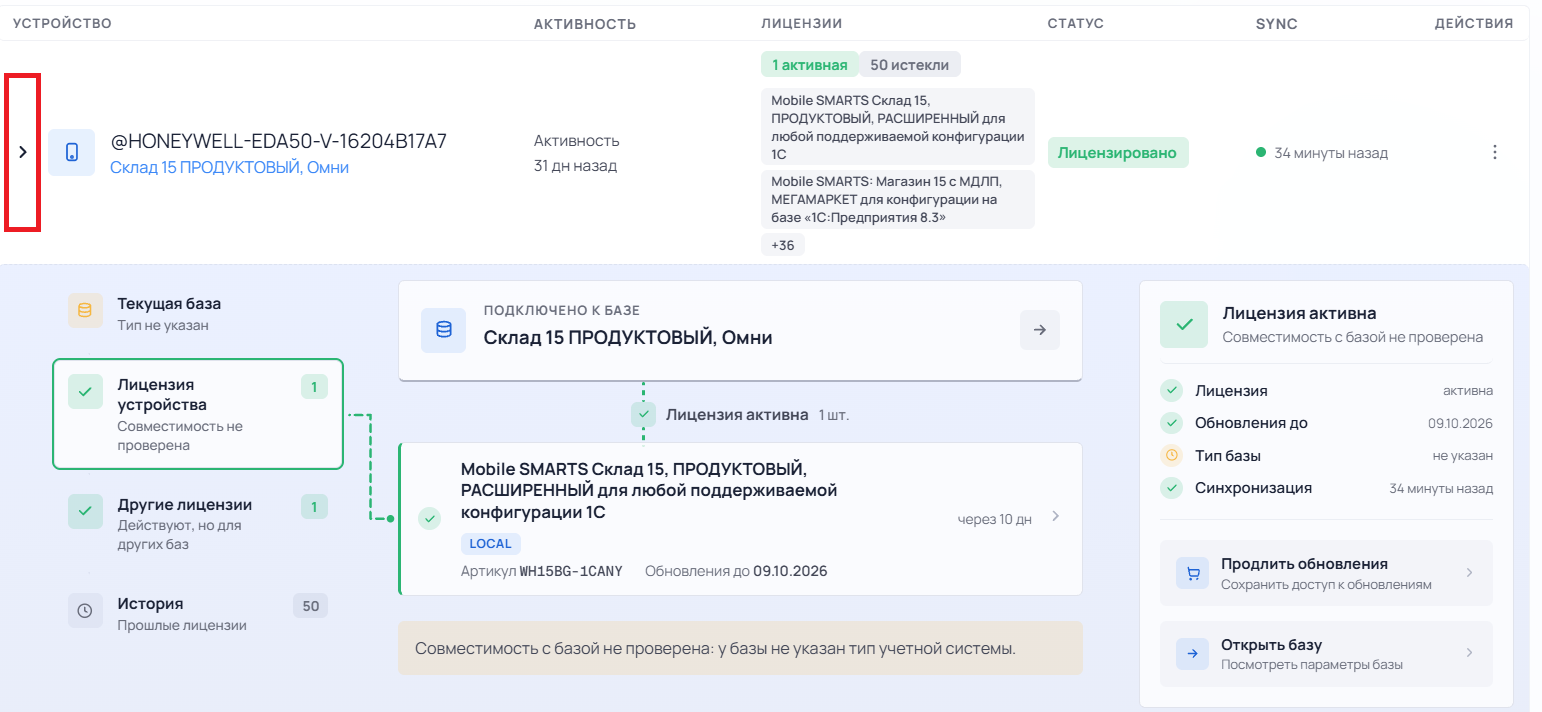Screen dimensions: 1542x712
Task: Click check icon beside Обновления до in summary
Action: [x=1170, y=423]
